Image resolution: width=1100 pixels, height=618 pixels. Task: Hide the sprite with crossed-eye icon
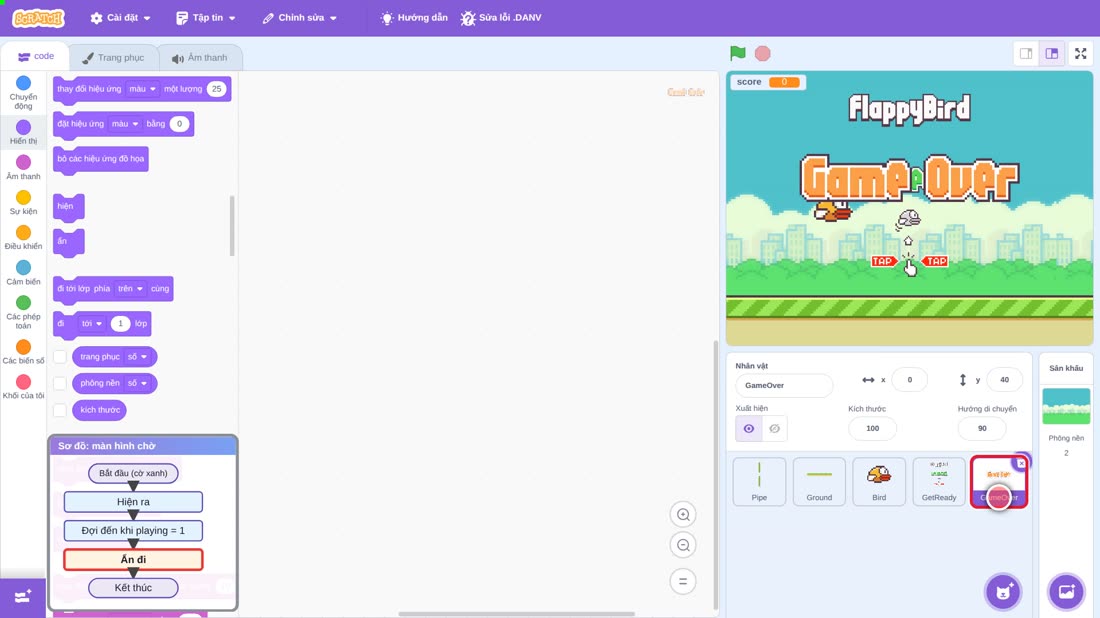tap(774, 429)
